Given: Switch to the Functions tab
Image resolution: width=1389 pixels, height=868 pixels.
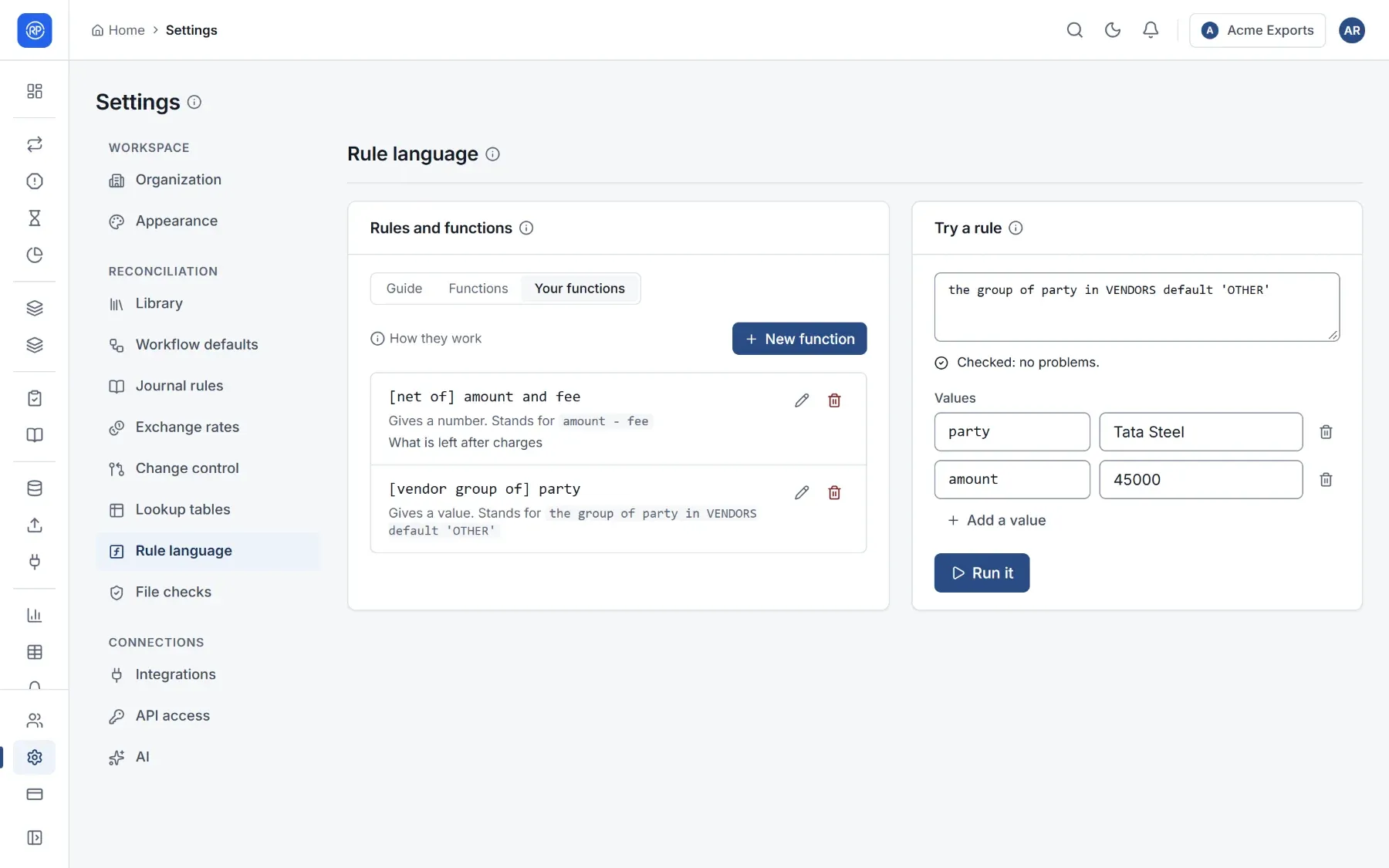Looking at the screenshot, I should point(478,289).
